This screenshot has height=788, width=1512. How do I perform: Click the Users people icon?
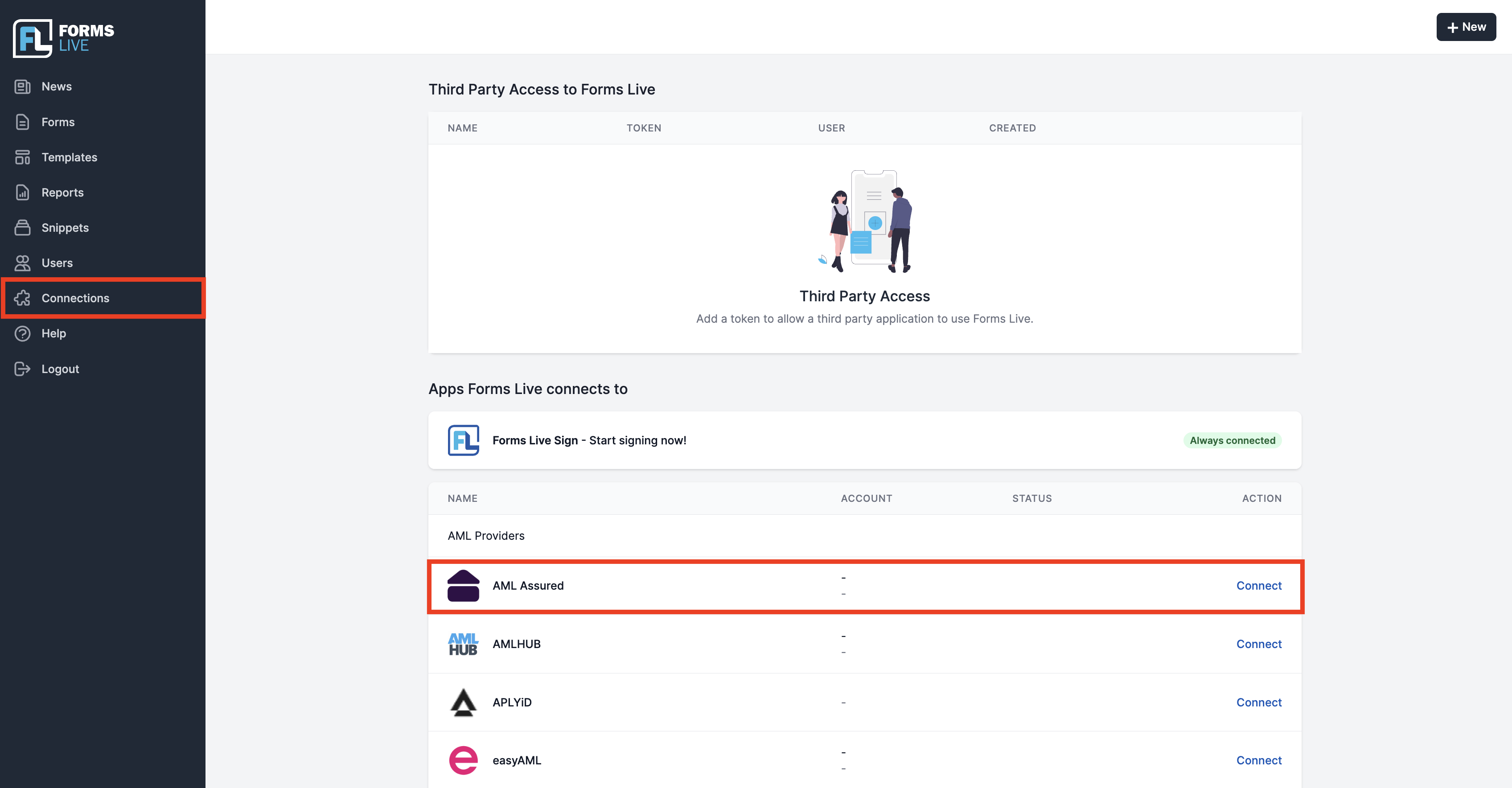pos(22,263)
